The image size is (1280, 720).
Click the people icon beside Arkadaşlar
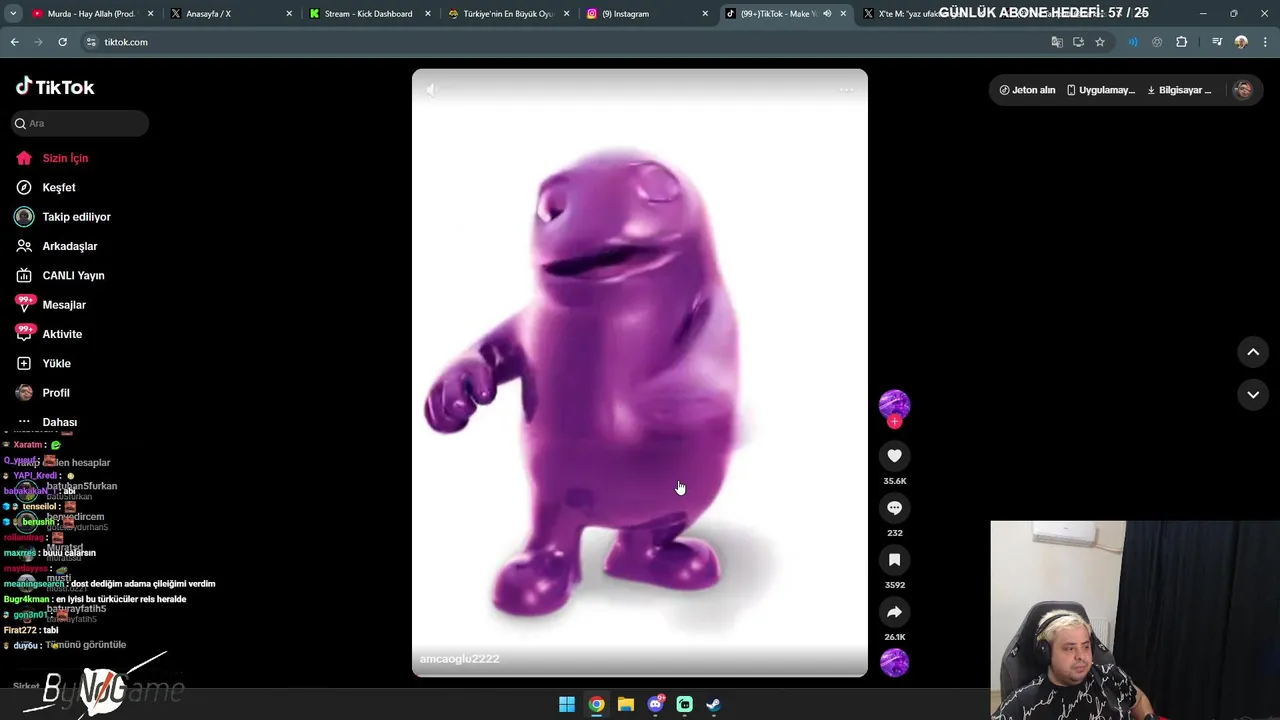click(24, 246)
